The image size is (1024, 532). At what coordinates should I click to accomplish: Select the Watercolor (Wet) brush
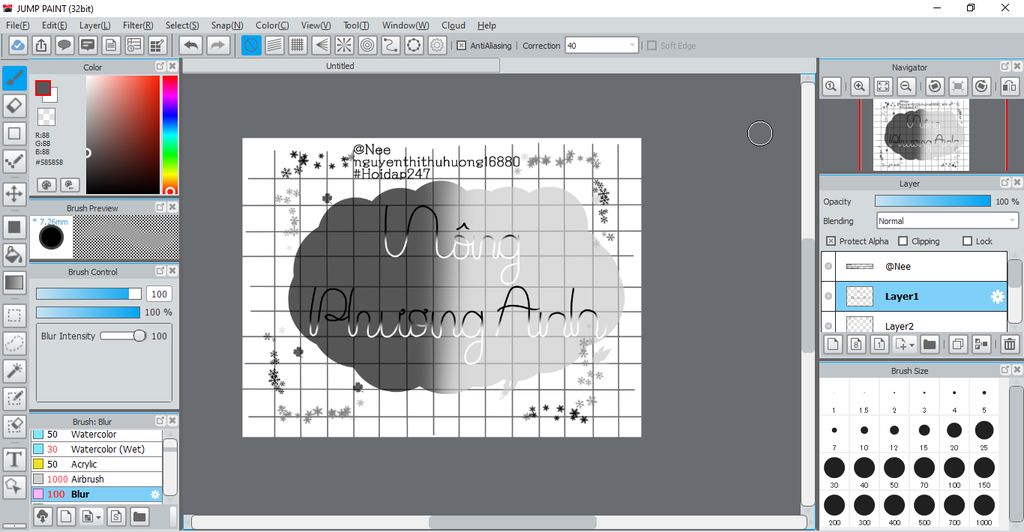[97, 449]
